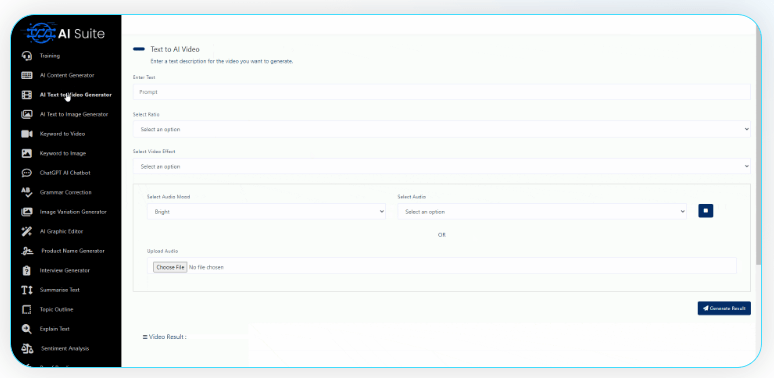774x378 pixels.
Task: Click the Interview Generator clipboard icon
Action: (x=27, y=270)
